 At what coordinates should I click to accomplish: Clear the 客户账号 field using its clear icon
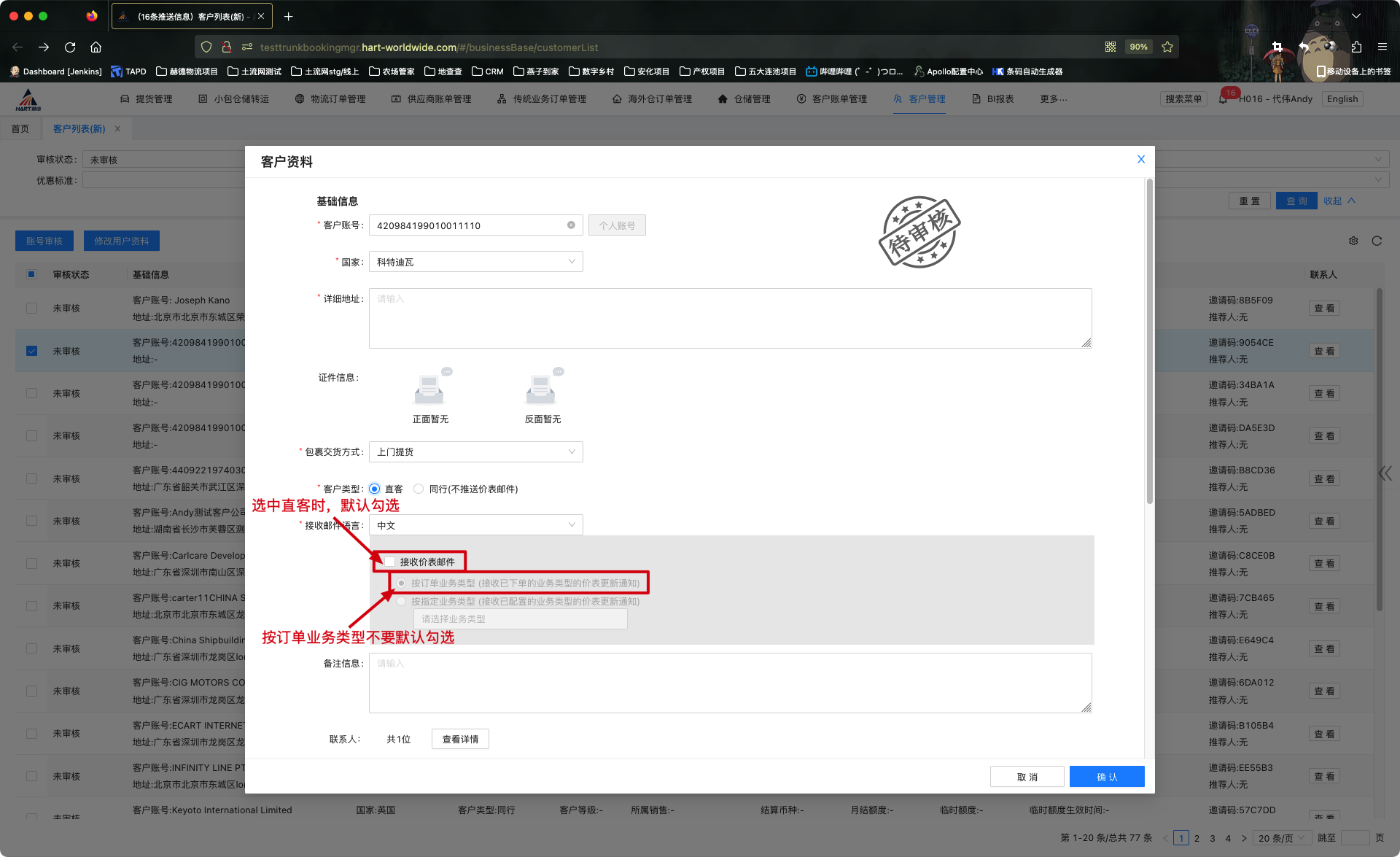pyautogui.click(x=571, y=225)
